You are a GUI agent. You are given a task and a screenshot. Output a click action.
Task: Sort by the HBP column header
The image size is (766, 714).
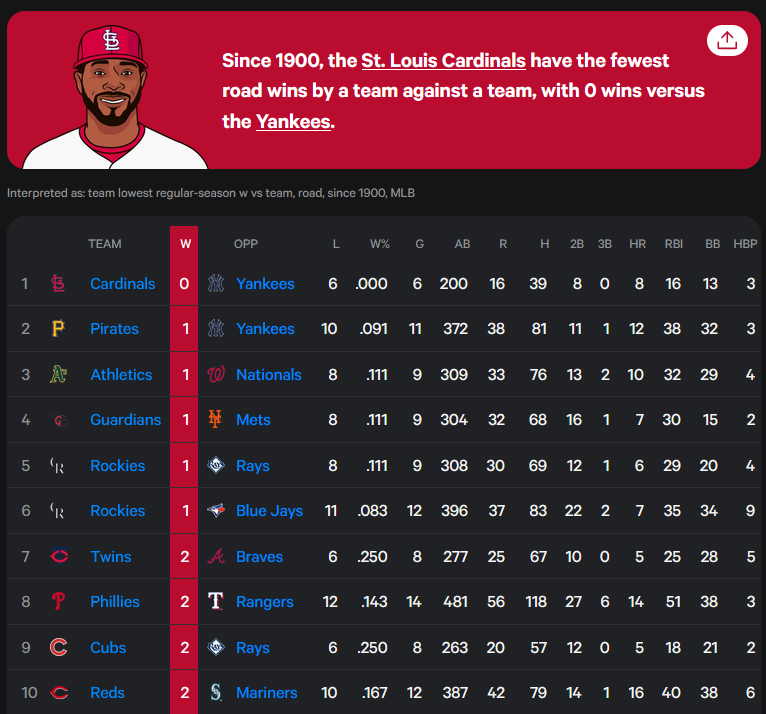pos(745,244)
